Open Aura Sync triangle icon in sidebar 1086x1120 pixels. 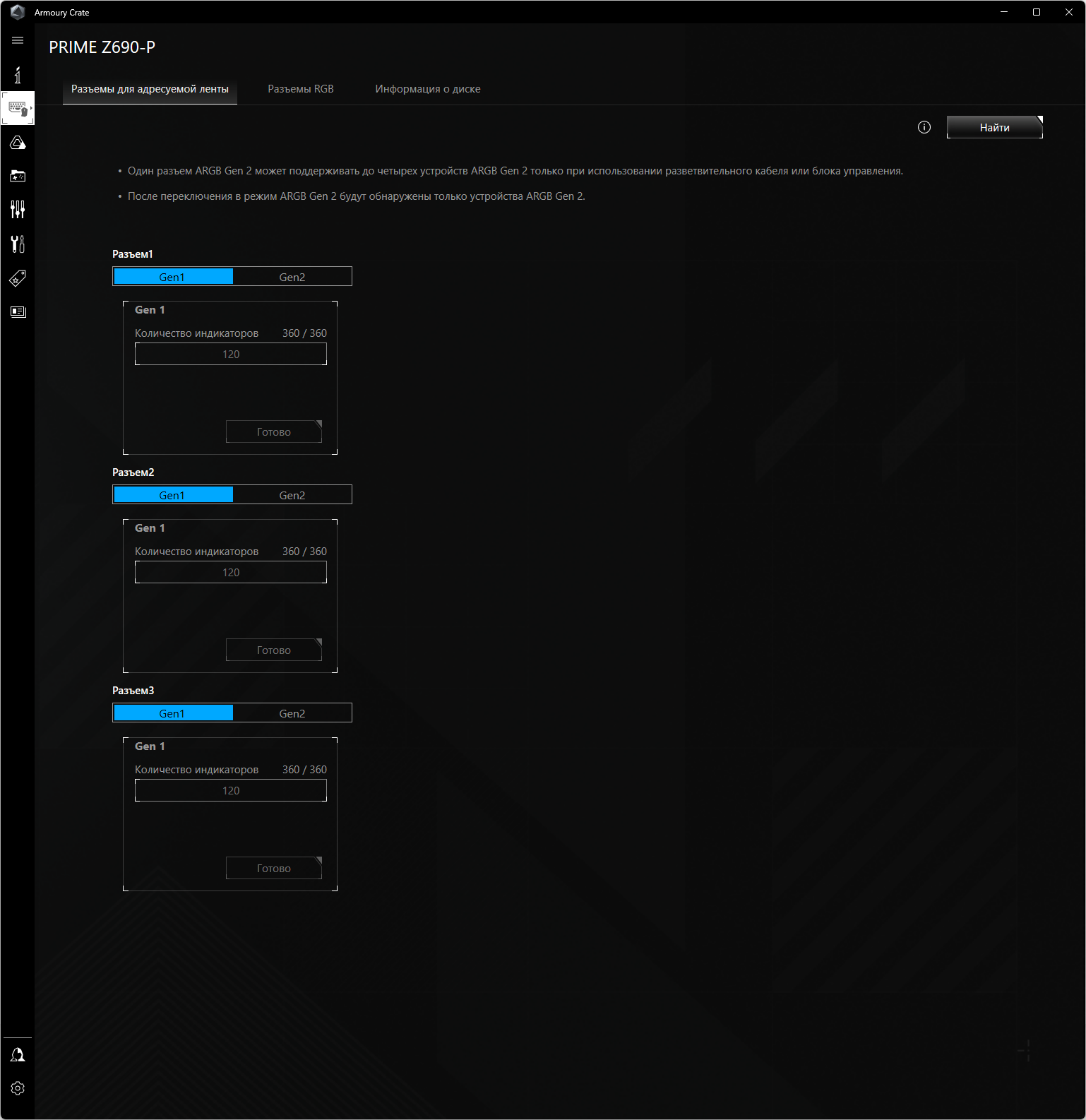point(18,143)
